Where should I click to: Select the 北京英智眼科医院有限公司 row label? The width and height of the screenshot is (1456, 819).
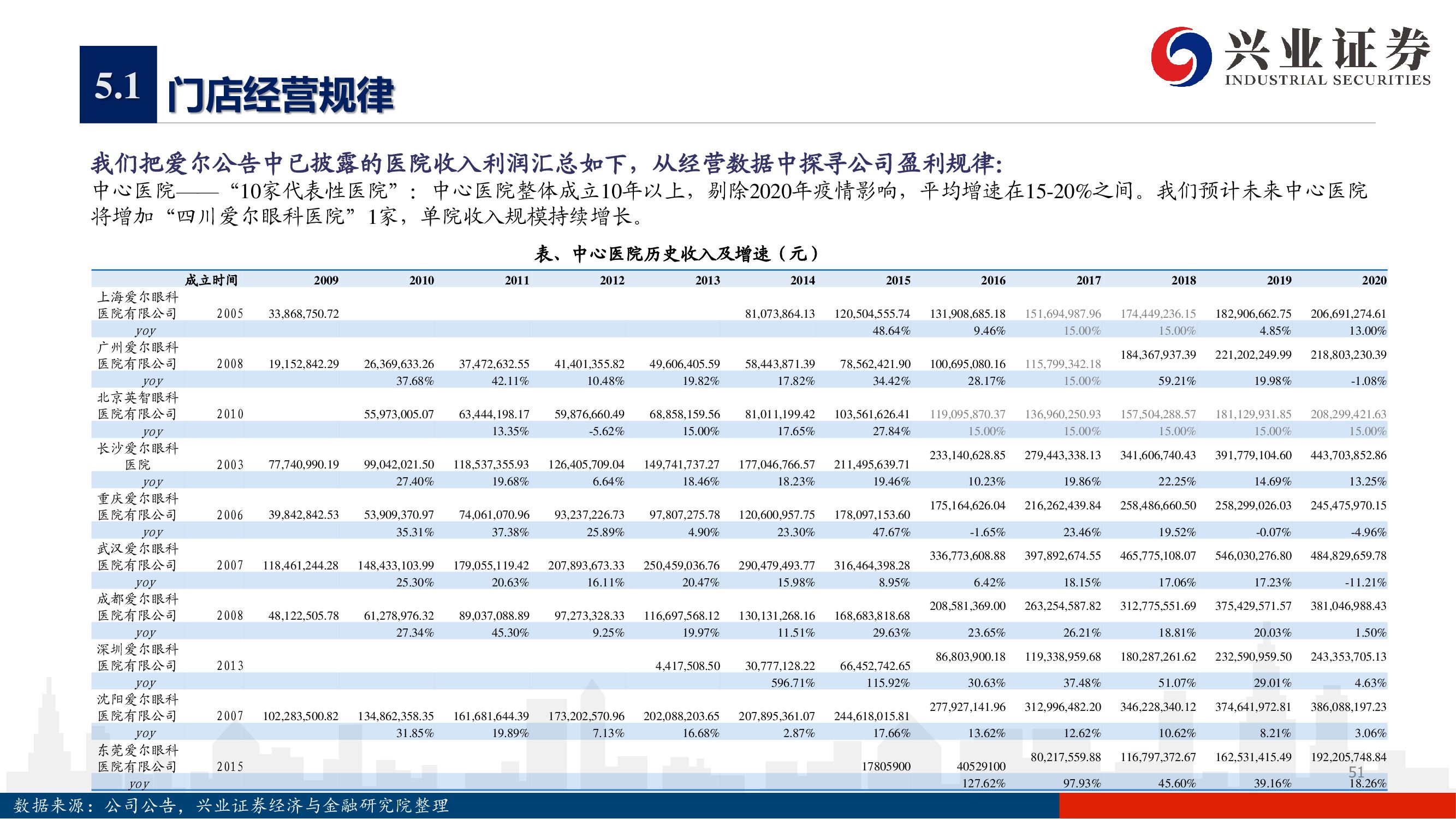138,406
